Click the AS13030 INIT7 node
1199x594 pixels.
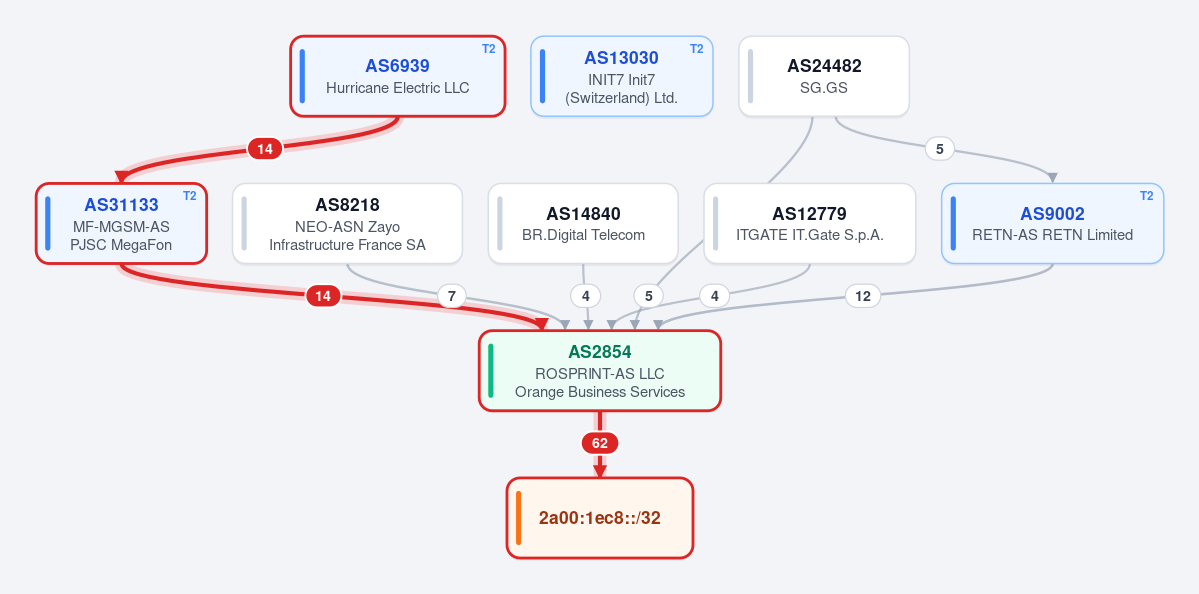pos(622,76)
